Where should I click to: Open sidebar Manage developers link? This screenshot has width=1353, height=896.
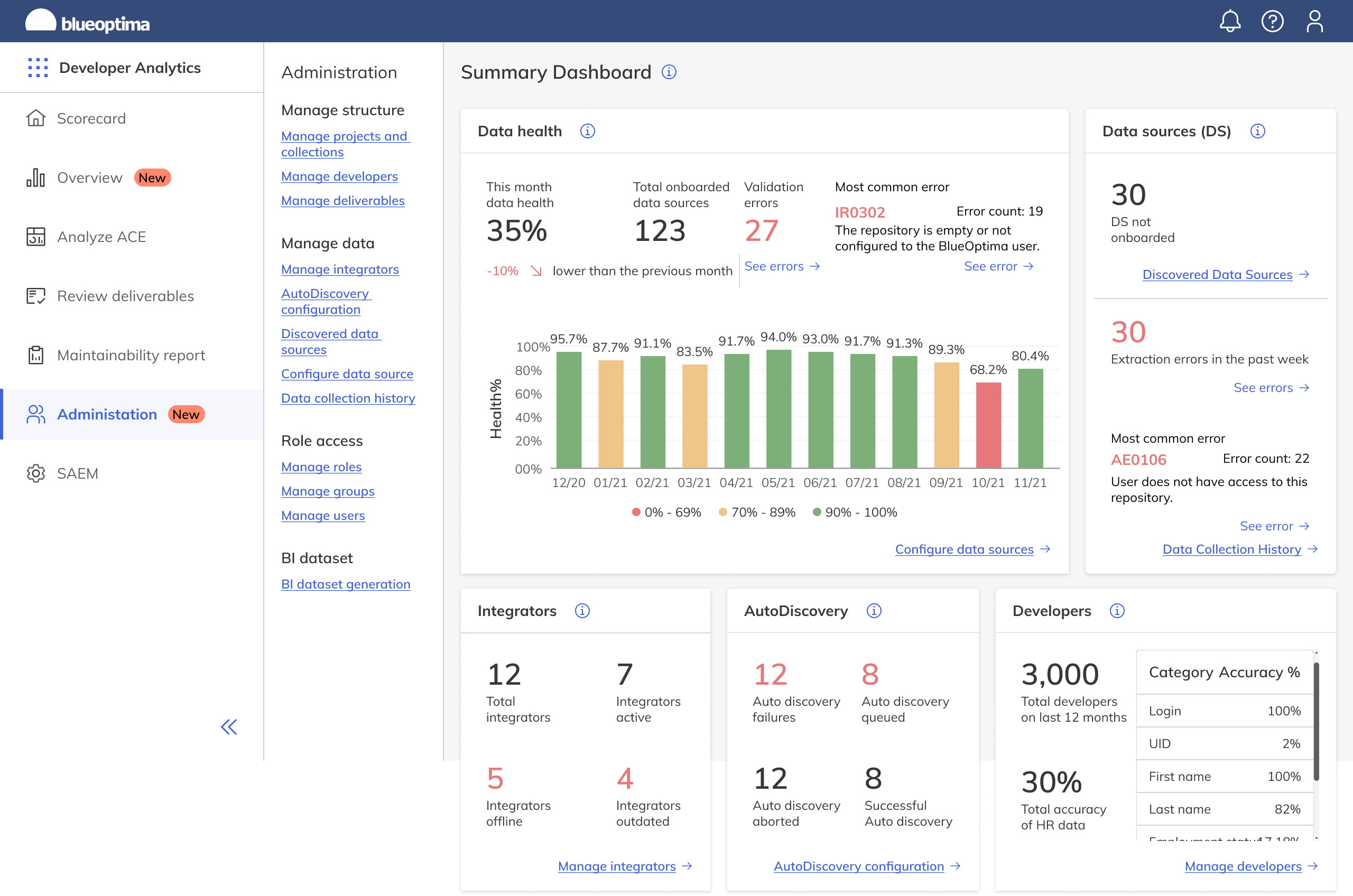pyautogui.click(x=339, y=176)
